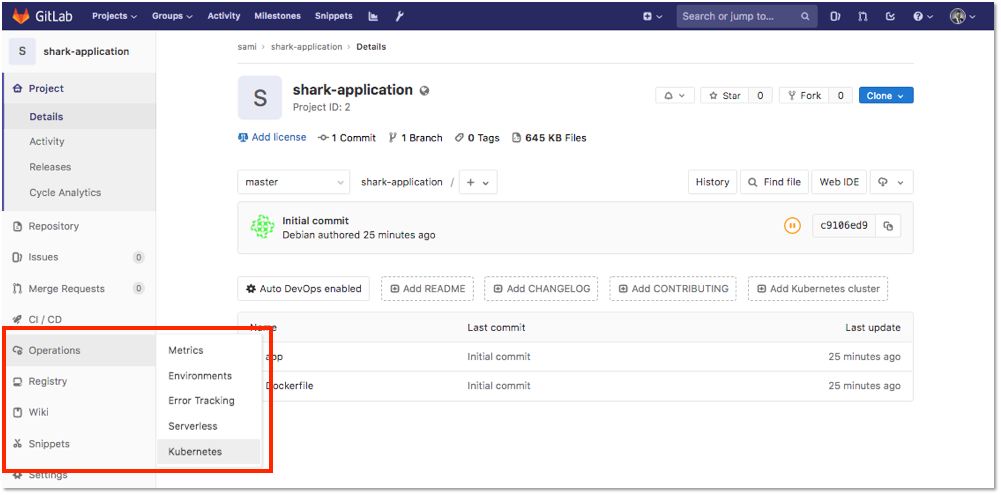Go to Activity in the top navigation

[224, 16]
